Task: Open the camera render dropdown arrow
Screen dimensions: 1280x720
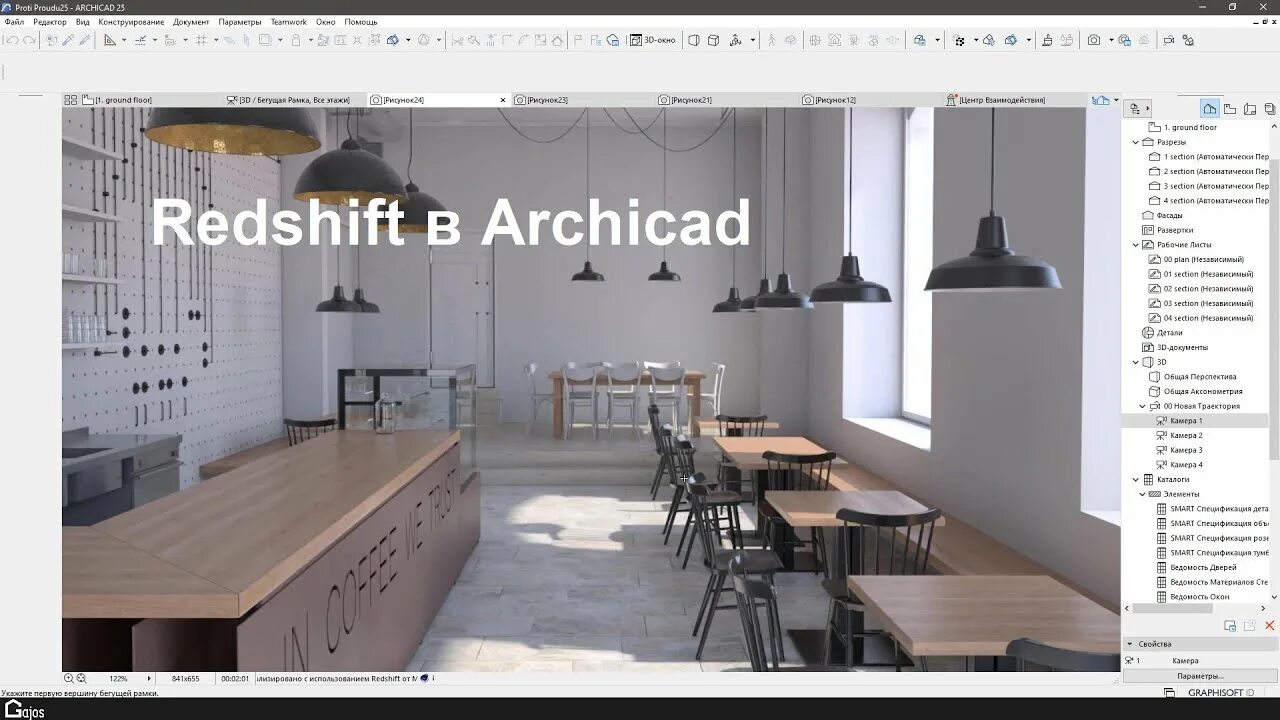Action: [x=1110, y=40]
